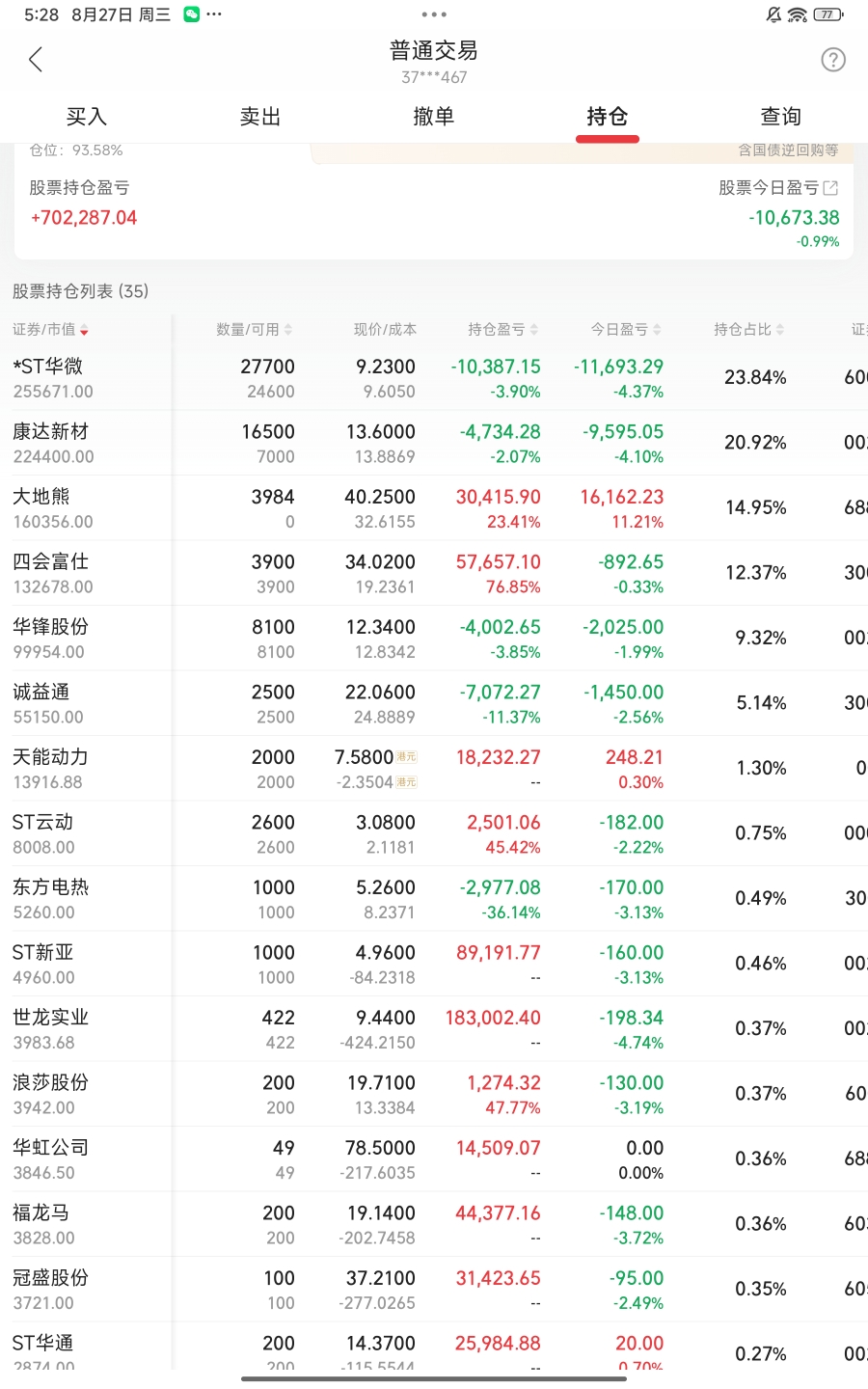Open the 康达新材 holding row

pyautogui.click(x=434, y=443)
